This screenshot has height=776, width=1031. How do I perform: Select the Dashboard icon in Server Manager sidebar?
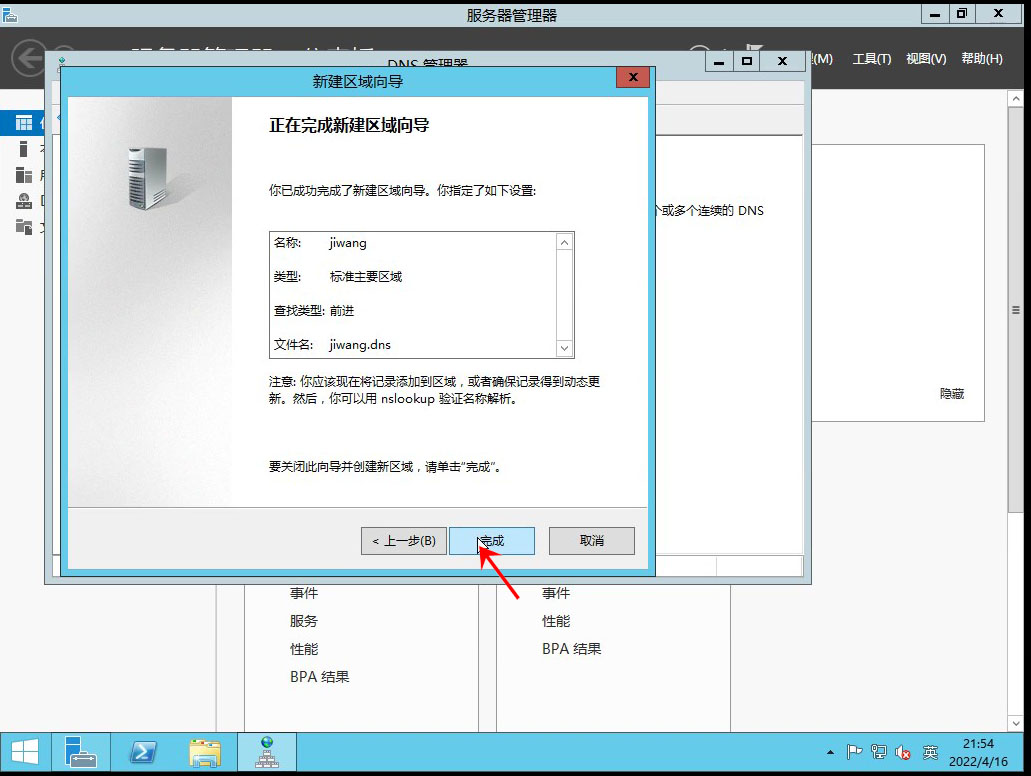24,122
